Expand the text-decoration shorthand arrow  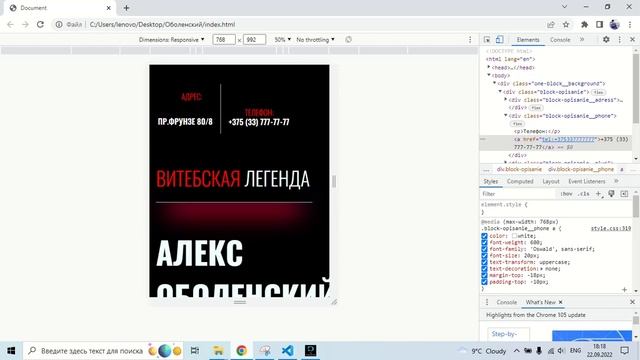coord(542,269)
